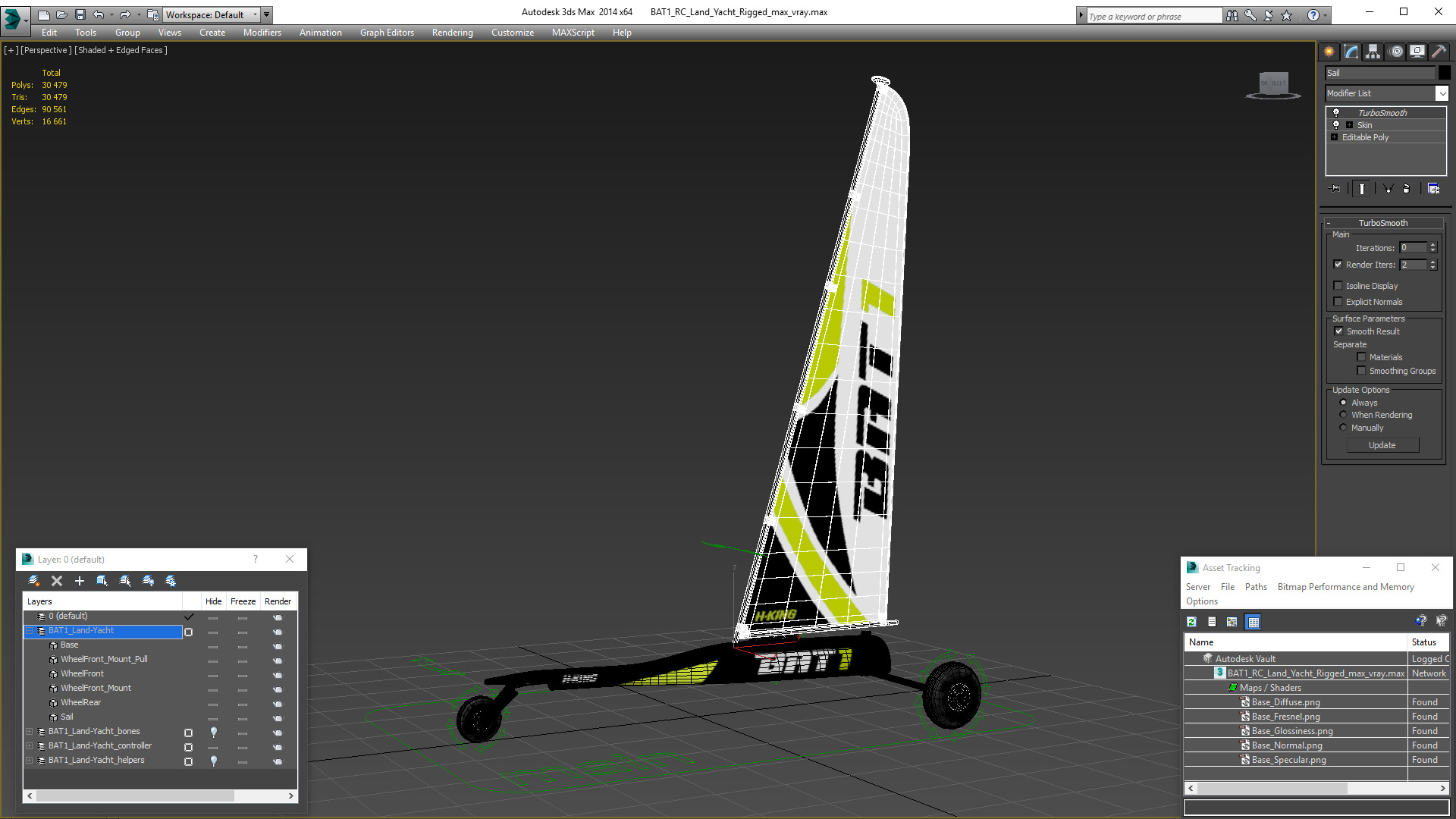Toggle the Skin modifier lightbulb

tap(1336, 124)
